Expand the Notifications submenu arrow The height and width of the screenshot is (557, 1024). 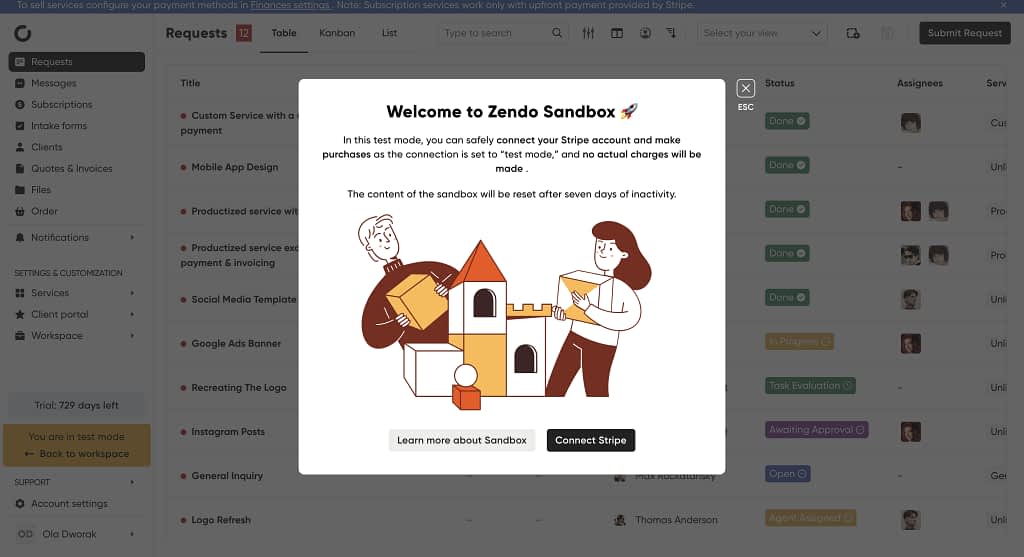132,238
